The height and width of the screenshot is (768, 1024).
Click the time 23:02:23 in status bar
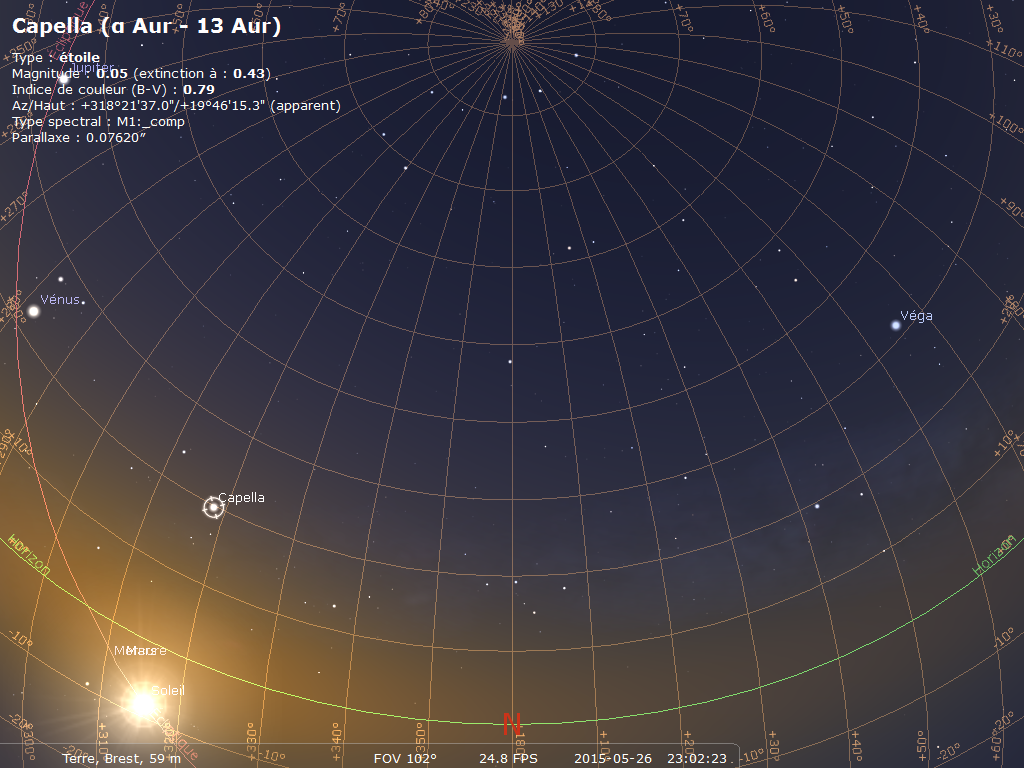(697, 758)
